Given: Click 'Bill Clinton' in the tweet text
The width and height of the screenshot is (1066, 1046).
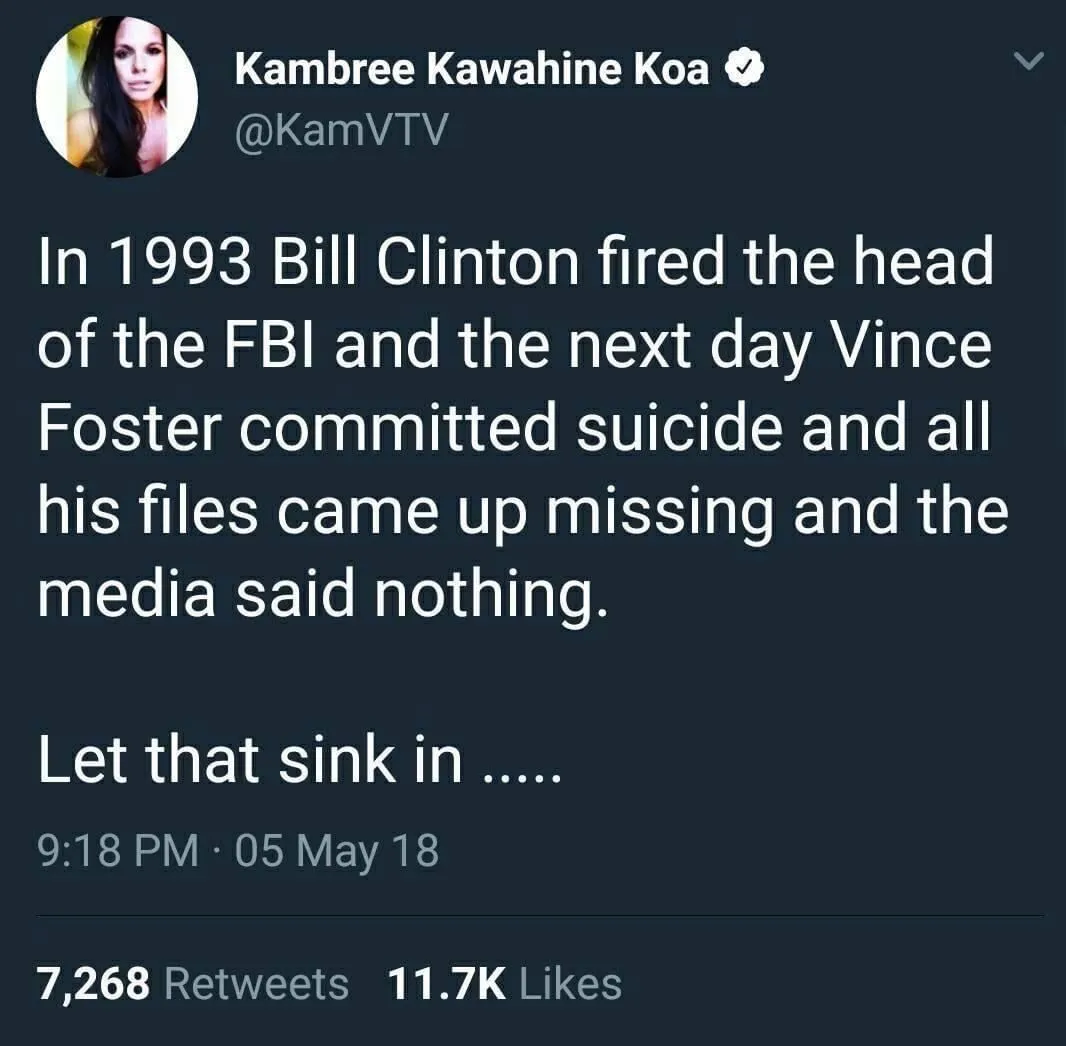Looking at the screenshot, I should [409, 263].
